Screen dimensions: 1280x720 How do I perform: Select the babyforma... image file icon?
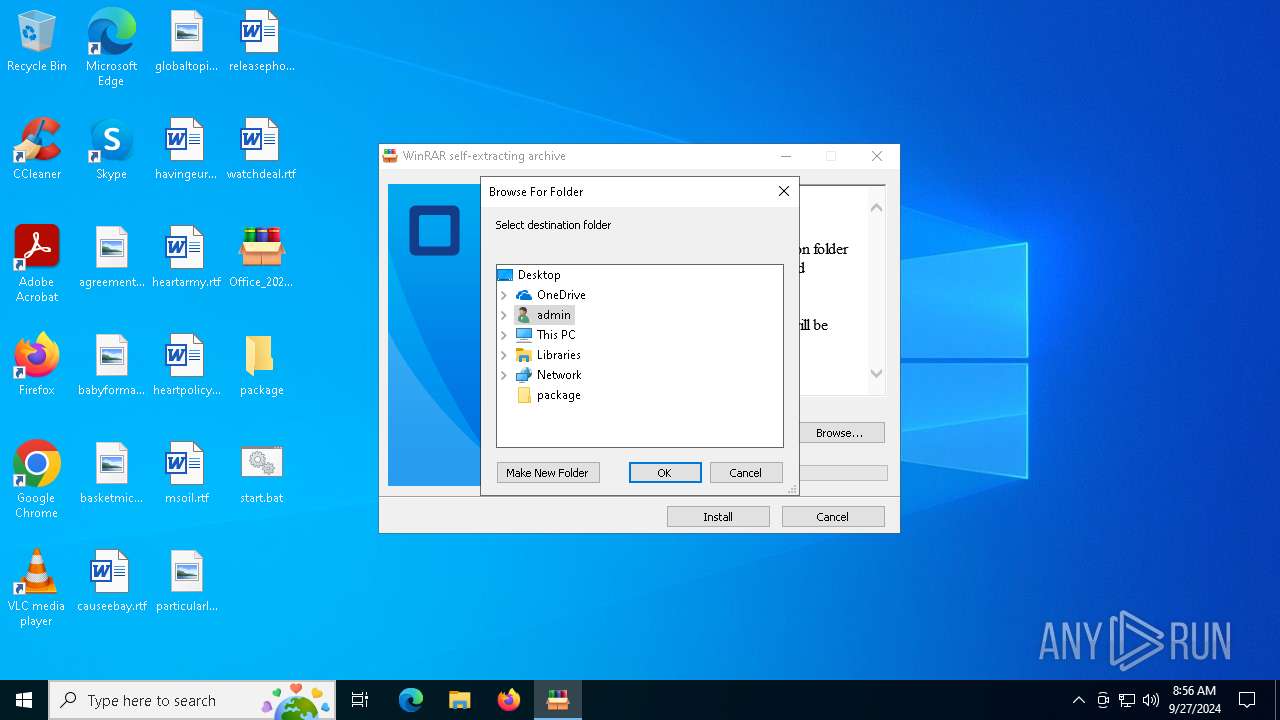pyautogui.click(x=111, y=366)
